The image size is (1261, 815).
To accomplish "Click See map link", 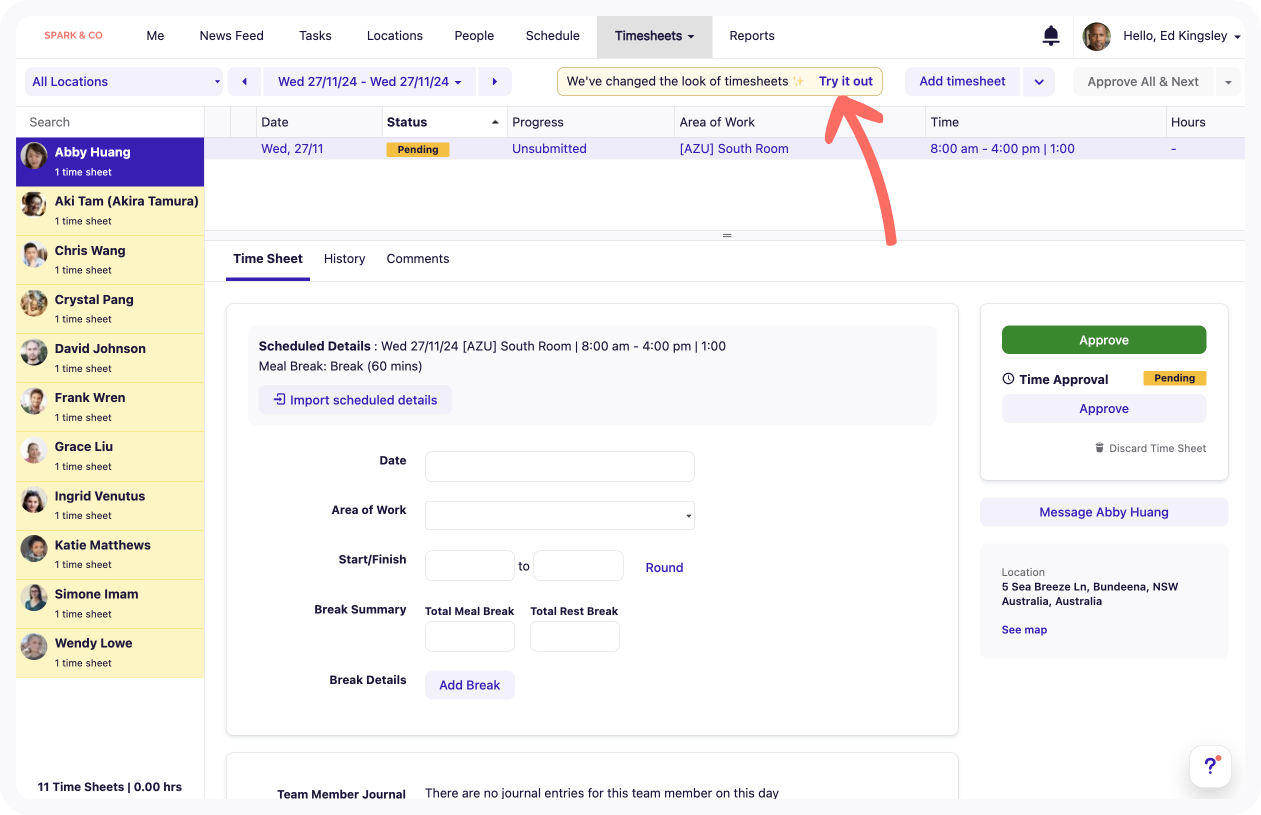I will pos(1024,630).
